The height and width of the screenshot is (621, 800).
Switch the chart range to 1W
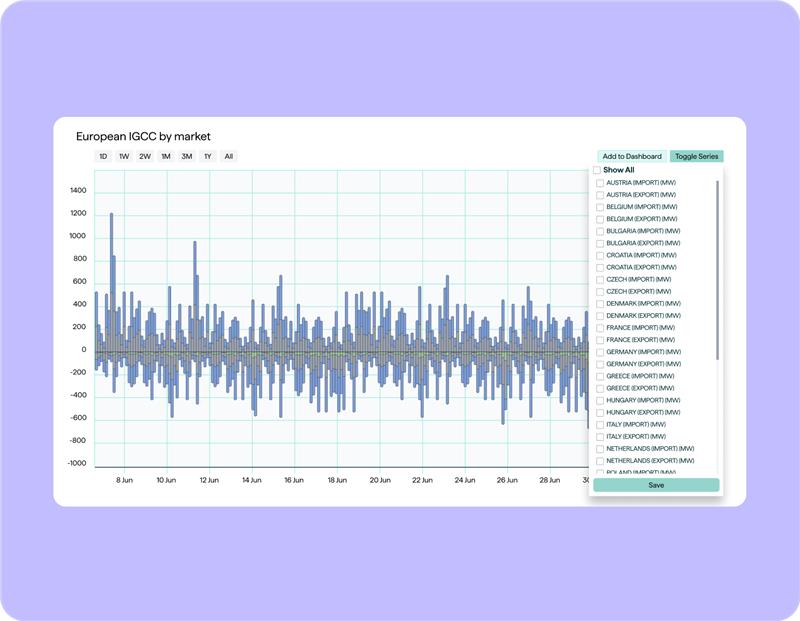coord(124,157)
